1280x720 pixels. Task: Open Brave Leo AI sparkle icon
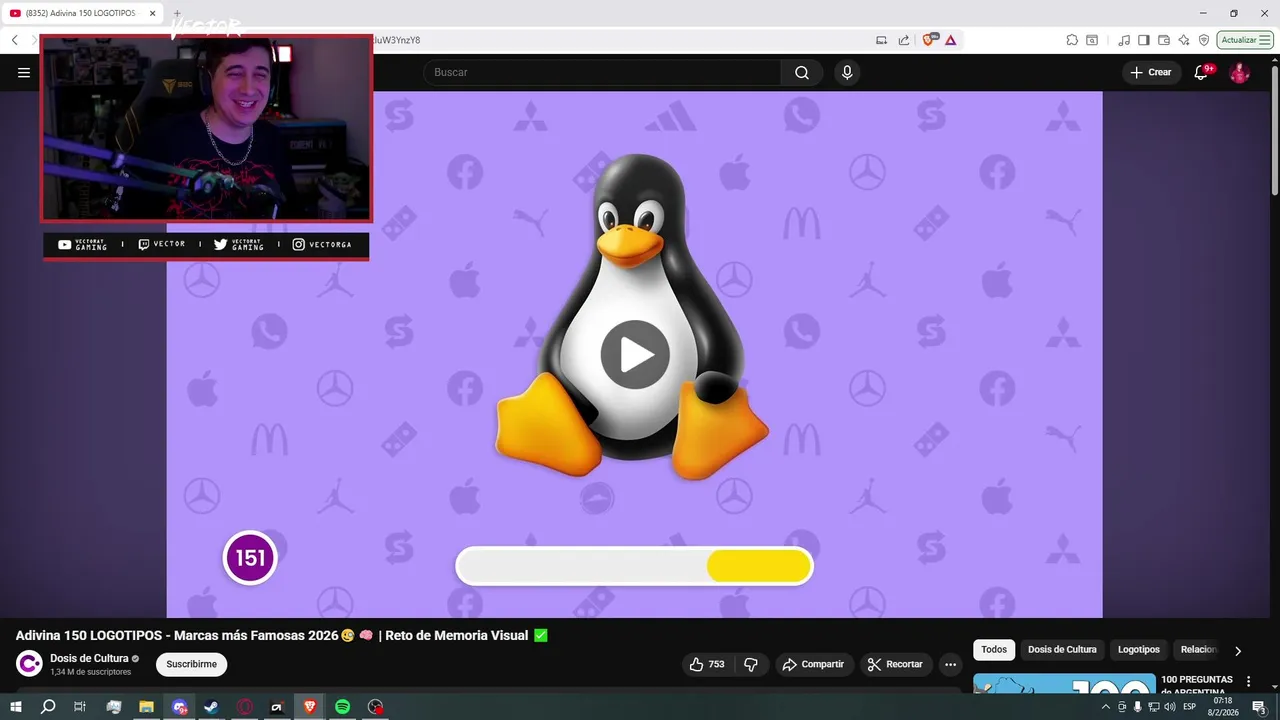[x=1184, y=40]
